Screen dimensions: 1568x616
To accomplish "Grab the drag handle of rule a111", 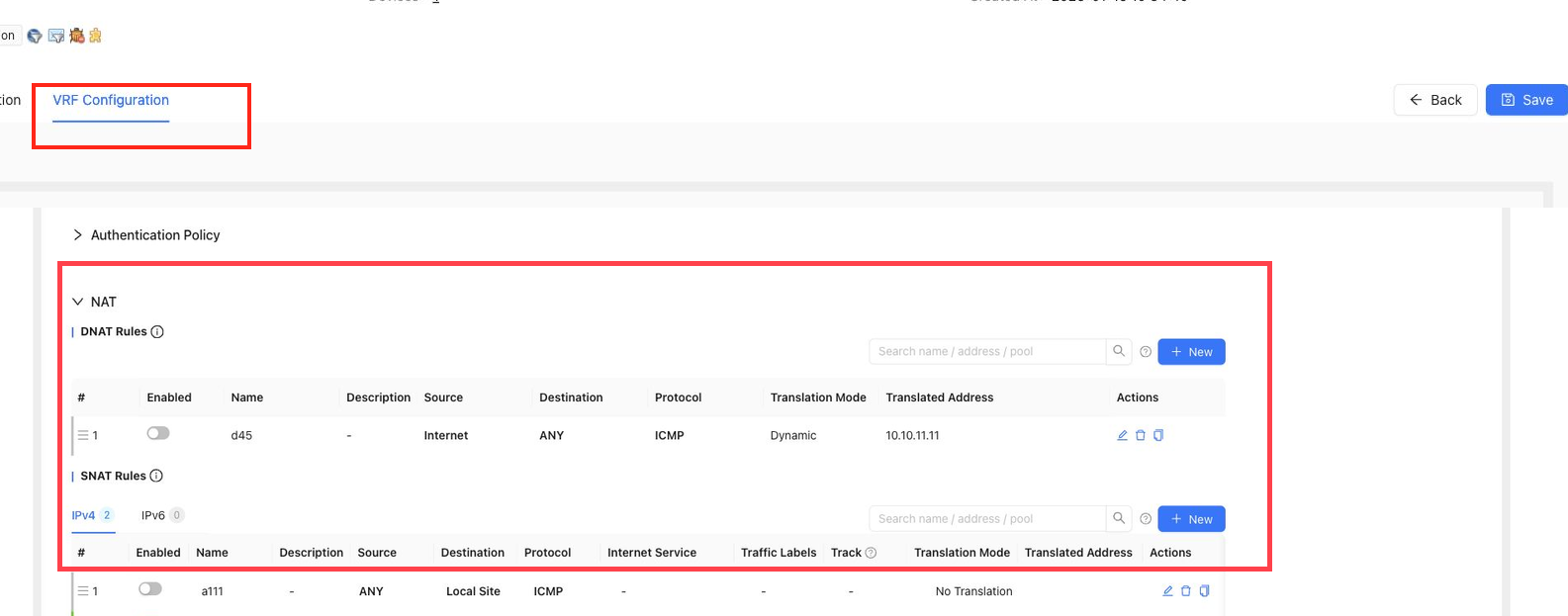I will click(x=83, y=591).
